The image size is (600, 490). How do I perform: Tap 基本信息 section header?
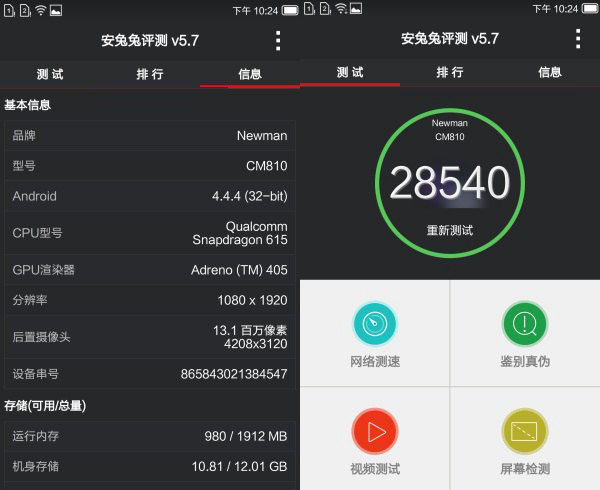tap(28, 105)
